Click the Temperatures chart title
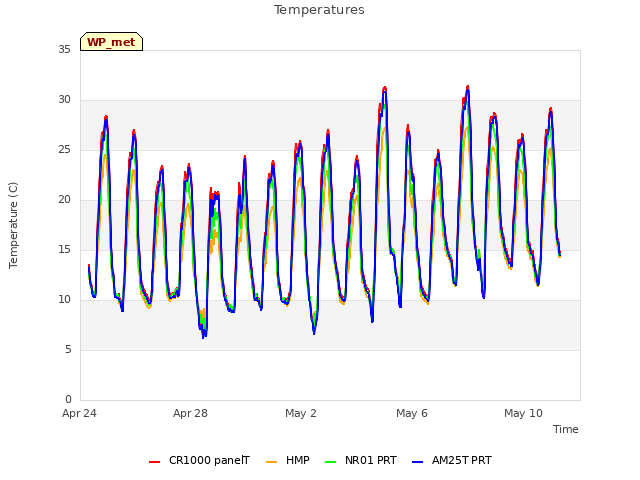This screenshot has height=480, width=640. pos(319,10)
